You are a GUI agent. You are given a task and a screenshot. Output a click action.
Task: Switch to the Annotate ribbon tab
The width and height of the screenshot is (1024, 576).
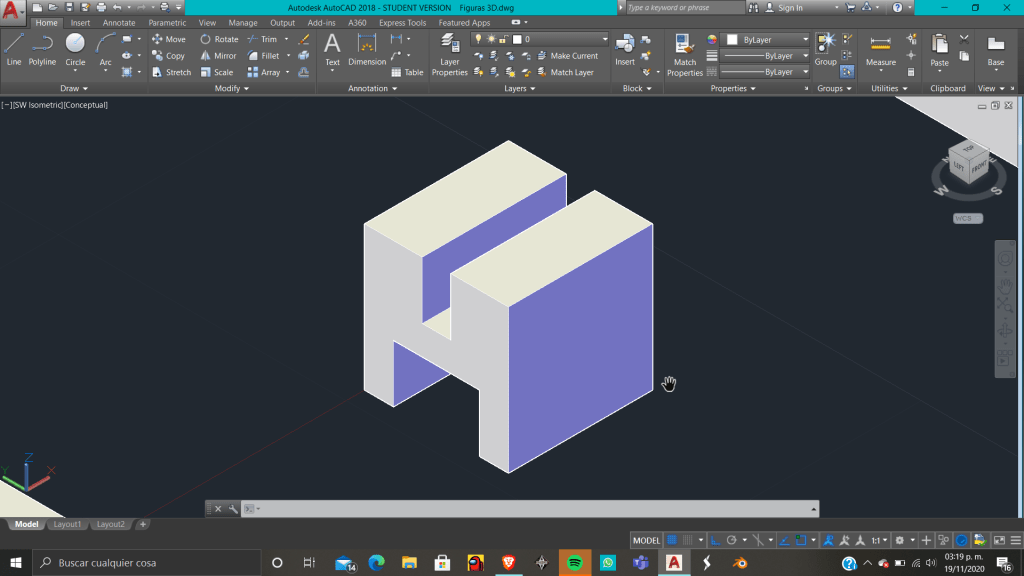coord(119,23)
